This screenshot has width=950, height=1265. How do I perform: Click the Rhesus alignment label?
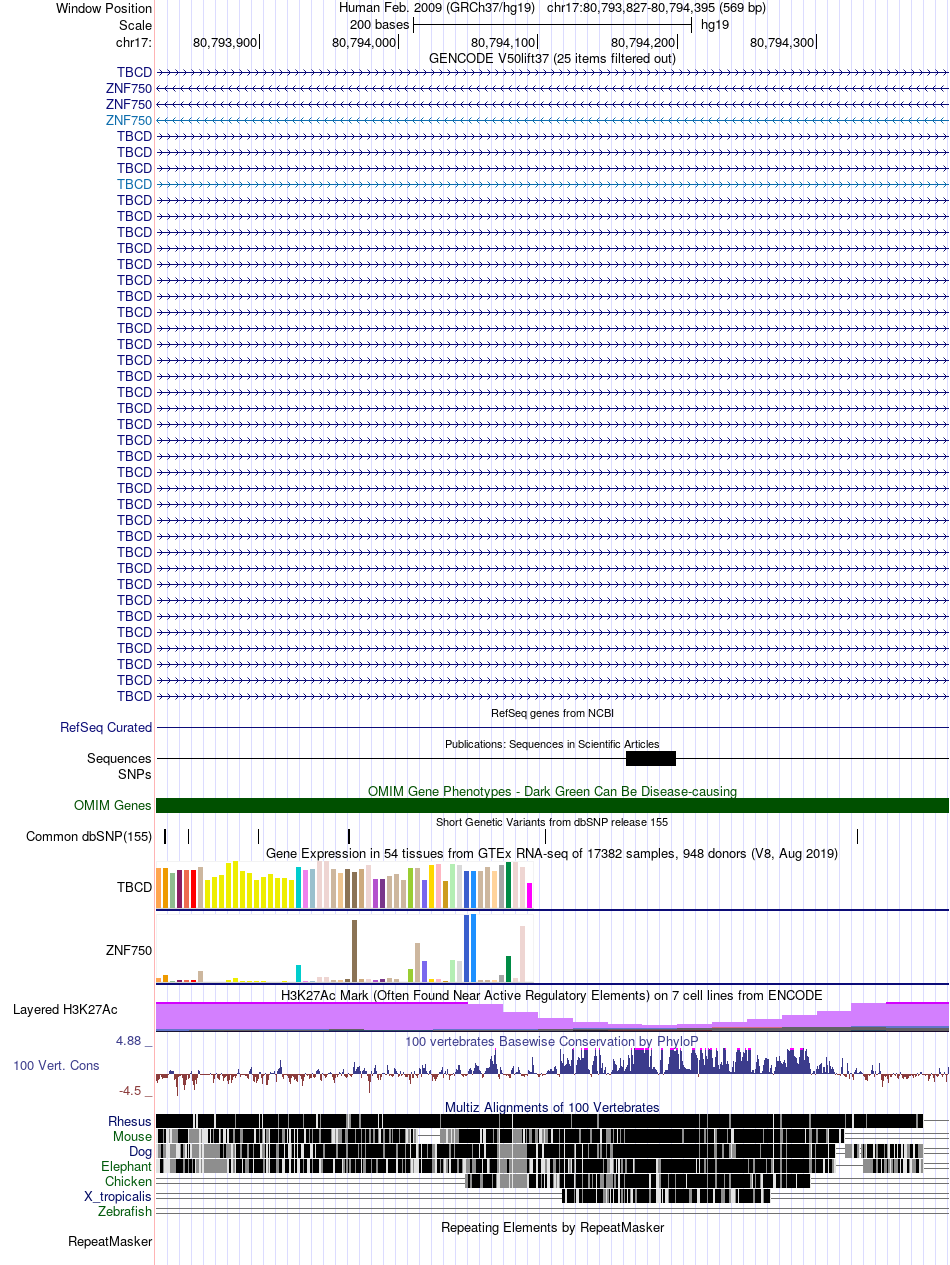click(130, 1121)
